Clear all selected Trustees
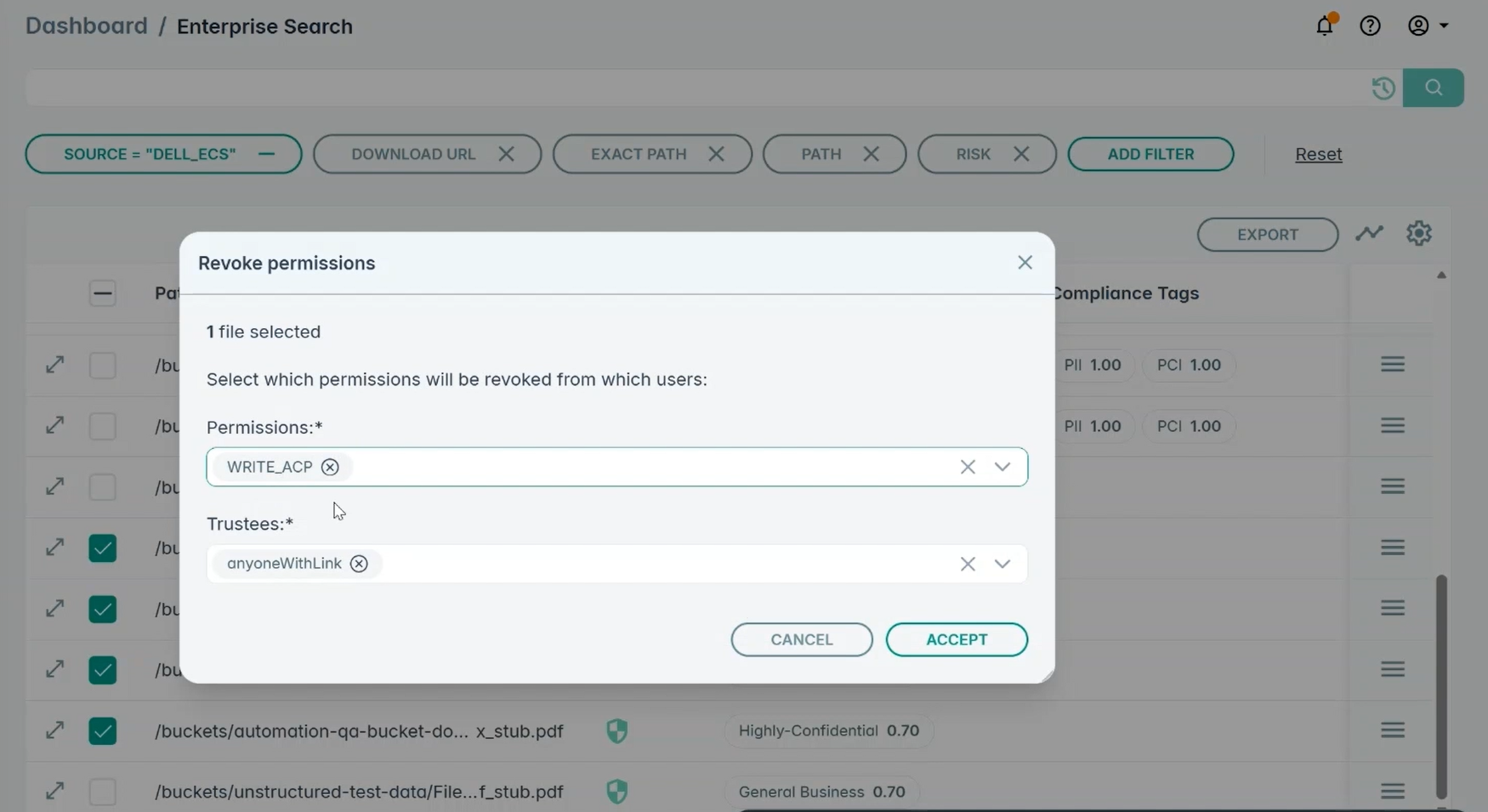Image resolution: width=1488 pixels, height=812 pixels. [x=968, y=564]
